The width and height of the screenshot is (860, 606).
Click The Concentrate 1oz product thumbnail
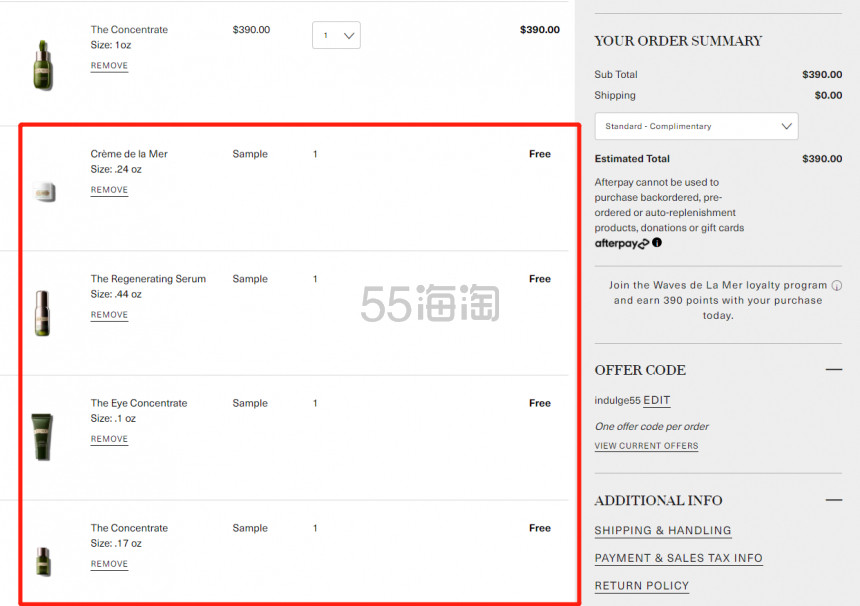(43, 65)
